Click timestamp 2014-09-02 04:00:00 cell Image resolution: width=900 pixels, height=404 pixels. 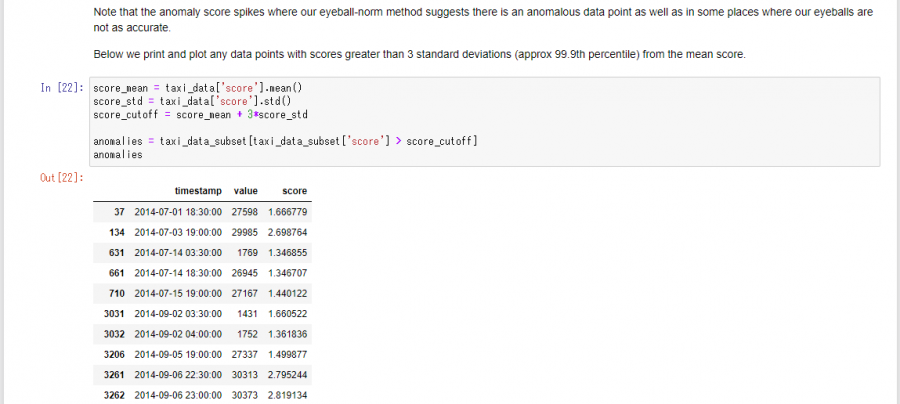tap(178, 334)
